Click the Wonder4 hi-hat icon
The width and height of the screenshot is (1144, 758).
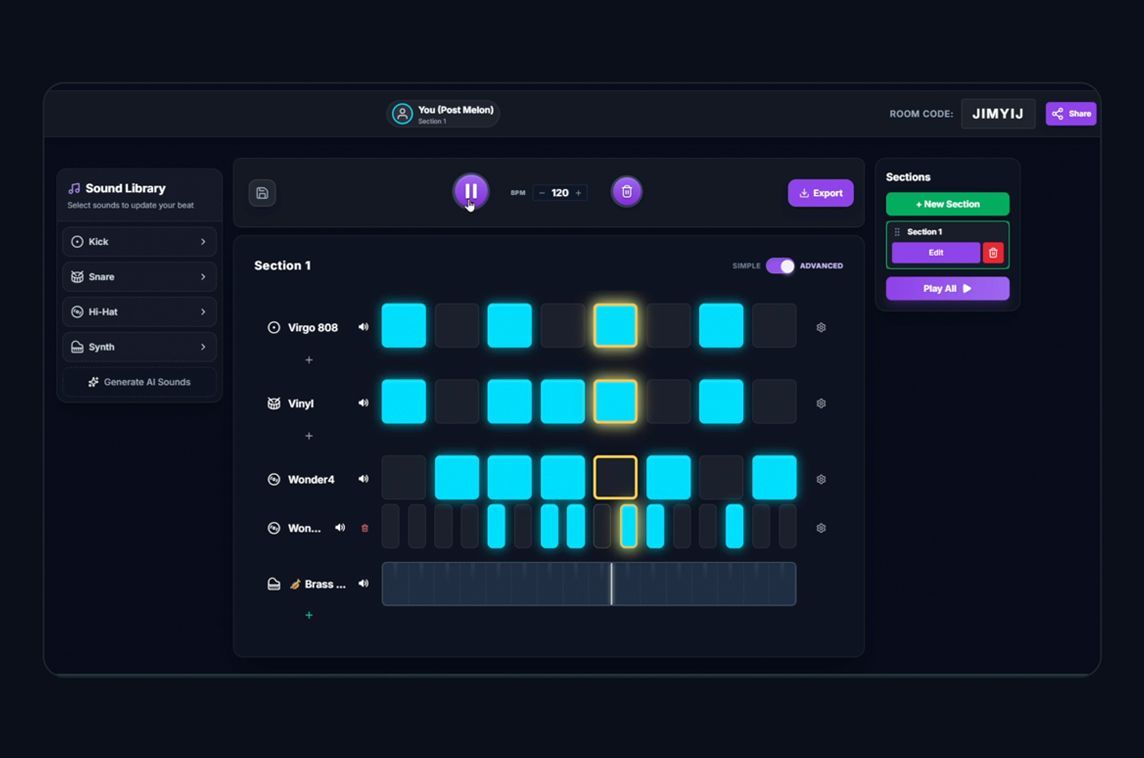click(274, 479)
